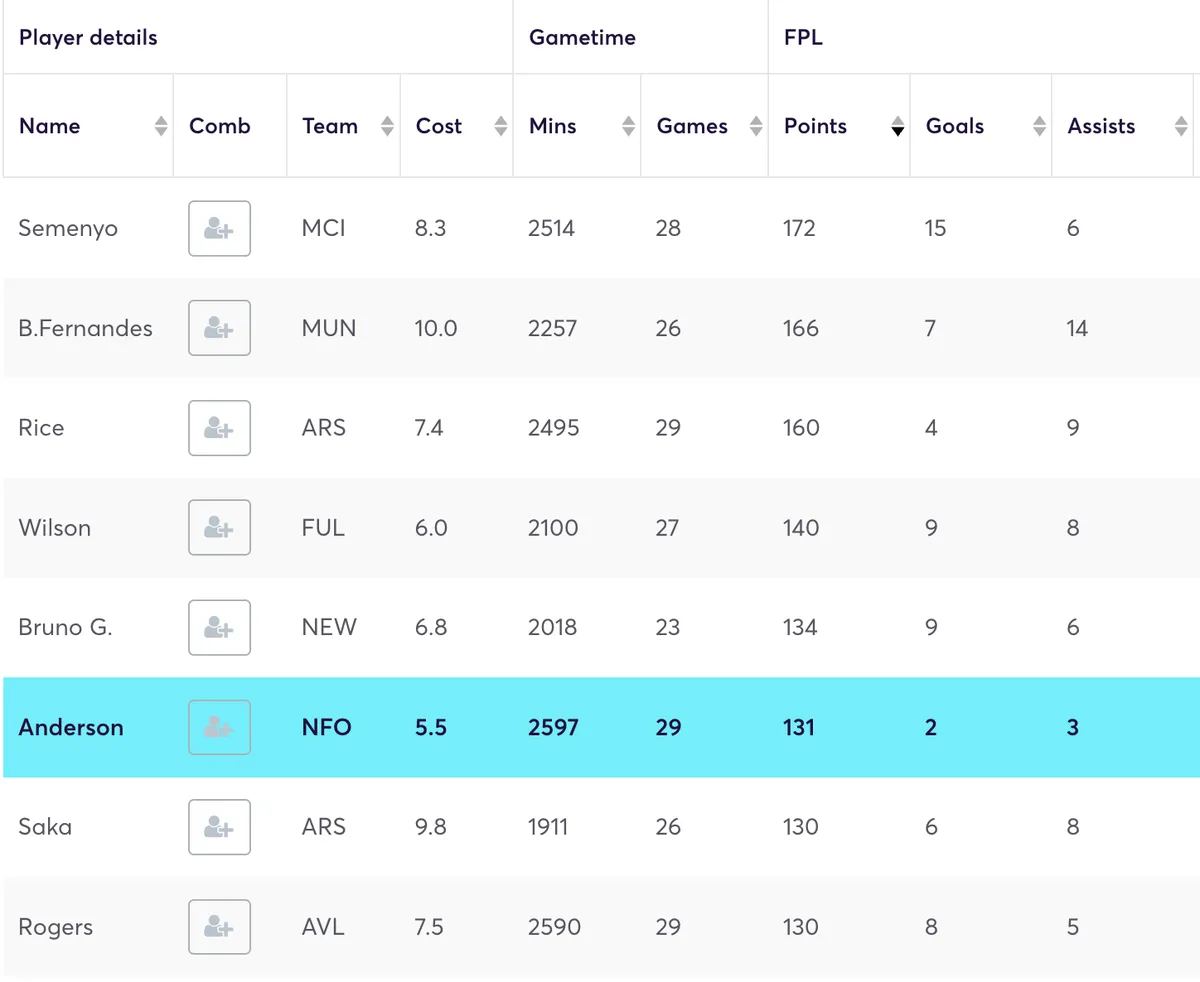Screen dimensions: 1200x982
Task: Click the player name Semenyo
Action: point(68,228)
